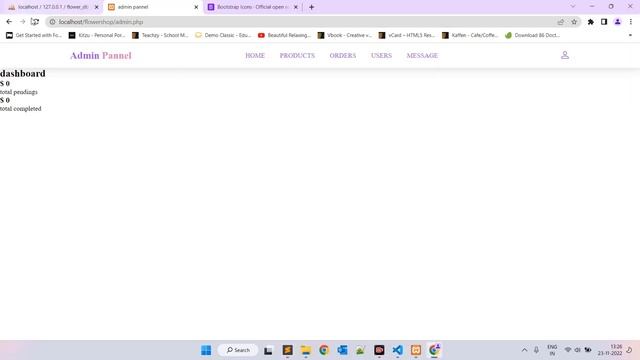Open the tab search dropdown arrow
The image size is (640, 360).
573,7
